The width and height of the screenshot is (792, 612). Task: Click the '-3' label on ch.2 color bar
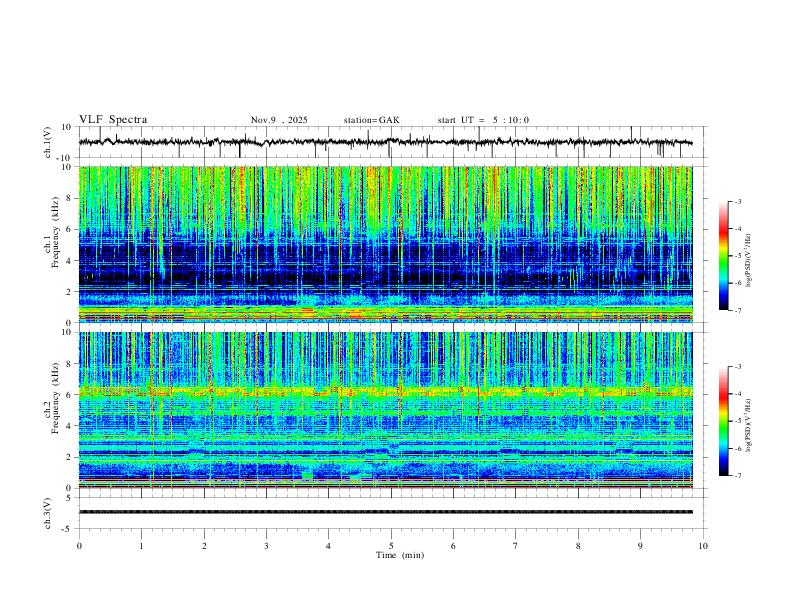click(737, 367)
